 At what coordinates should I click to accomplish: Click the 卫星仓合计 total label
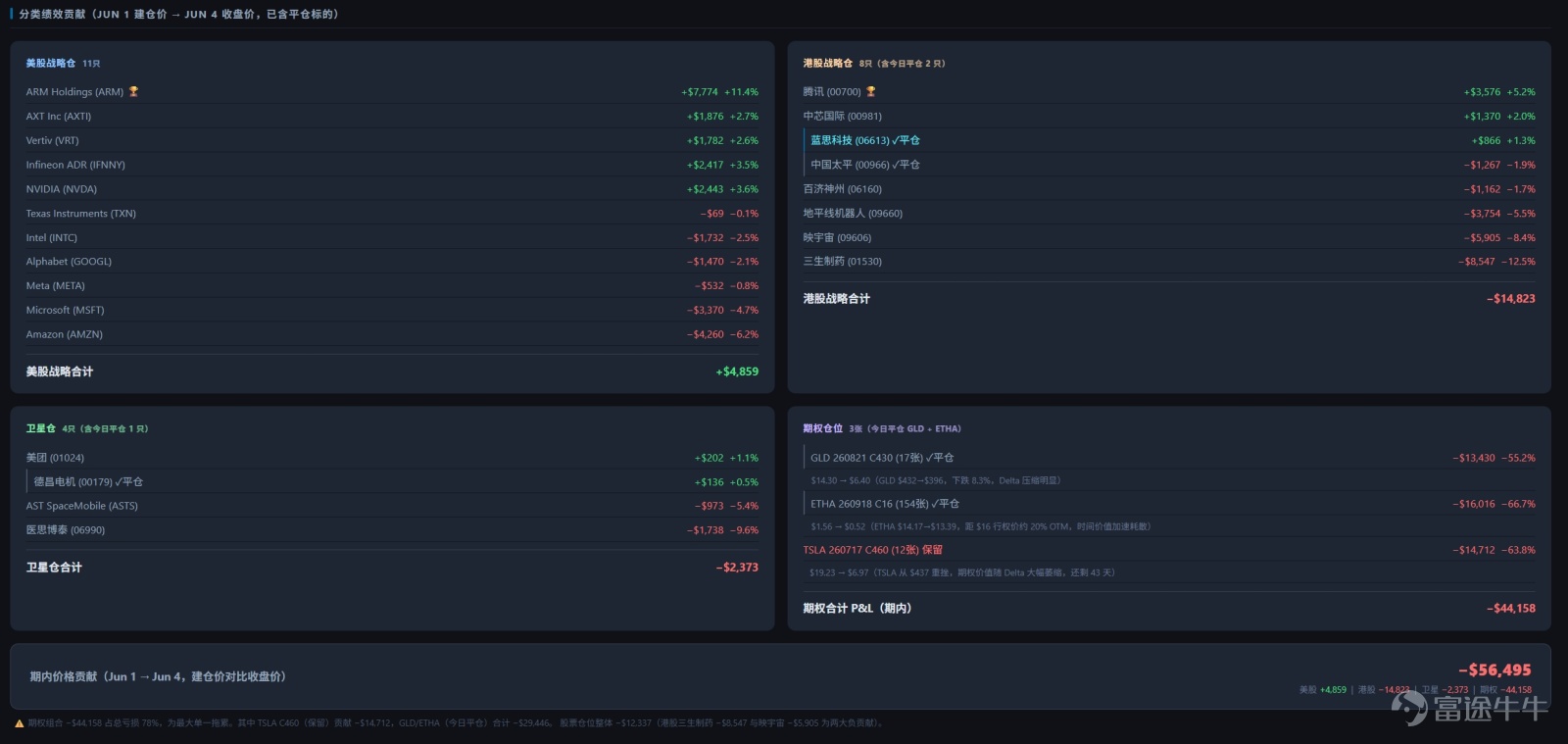54,568
